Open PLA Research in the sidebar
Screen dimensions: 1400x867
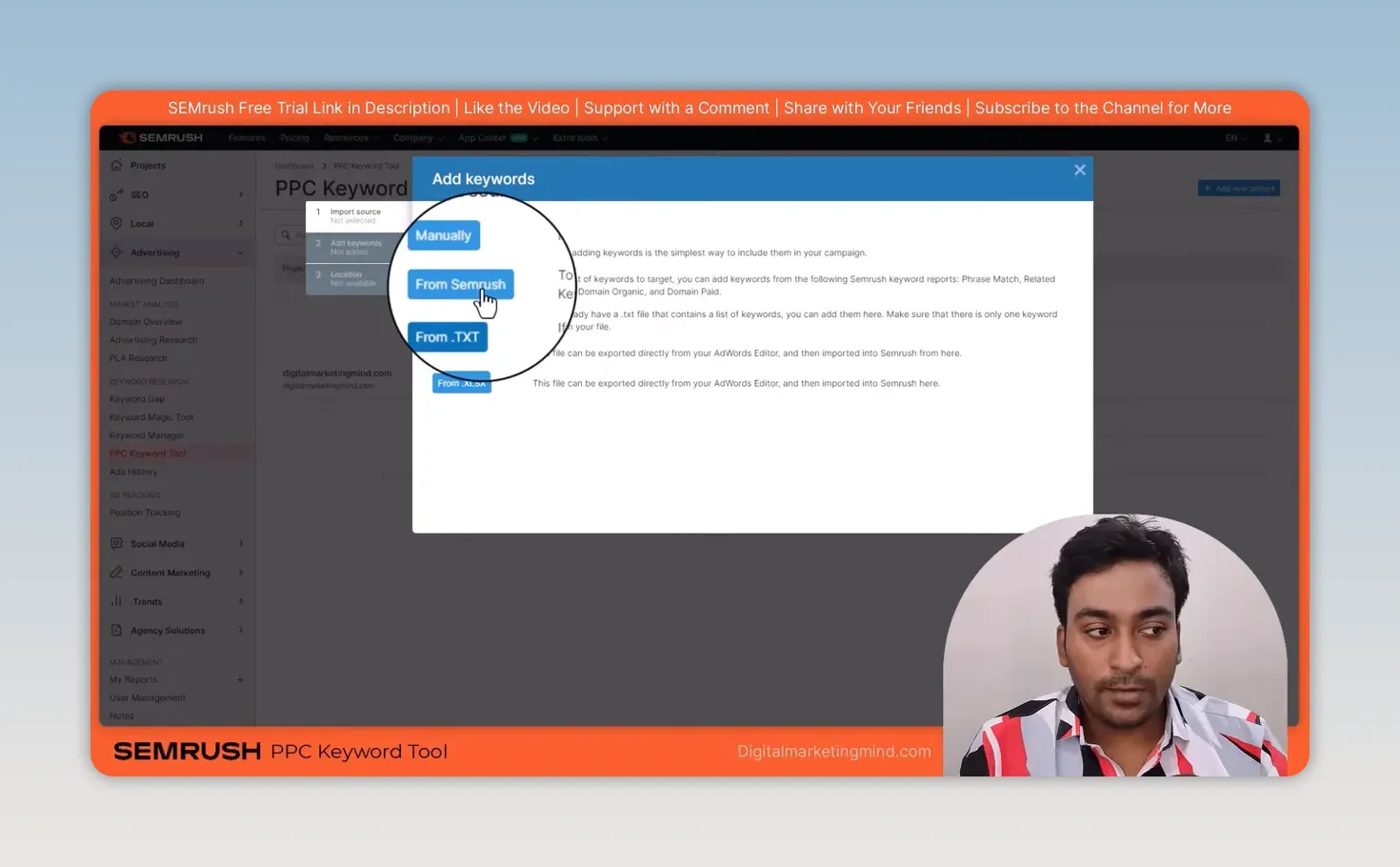tap(138, 358)
